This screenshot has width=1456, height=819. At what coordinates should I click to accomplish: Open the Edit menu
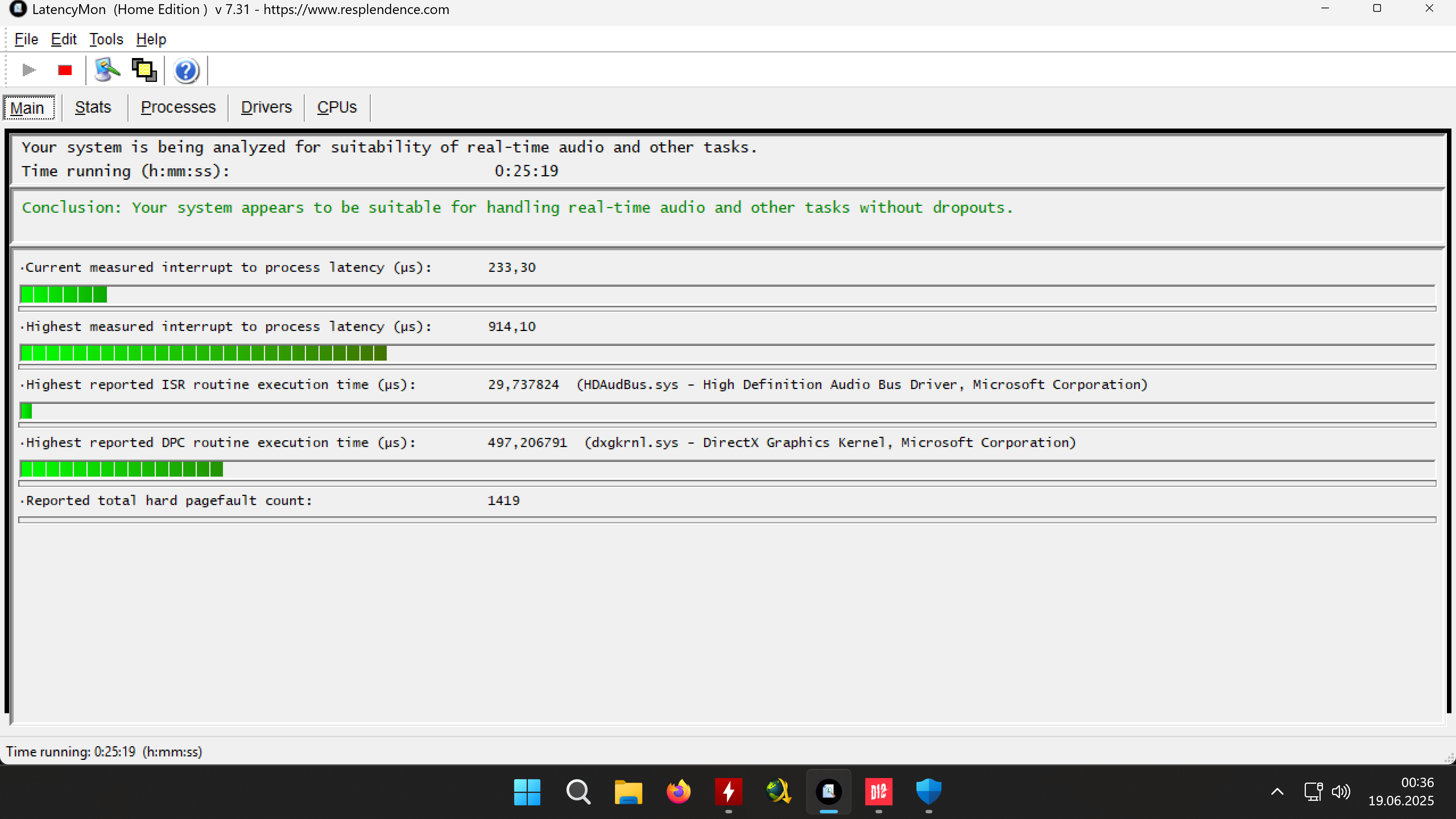(x=63, y=39)
